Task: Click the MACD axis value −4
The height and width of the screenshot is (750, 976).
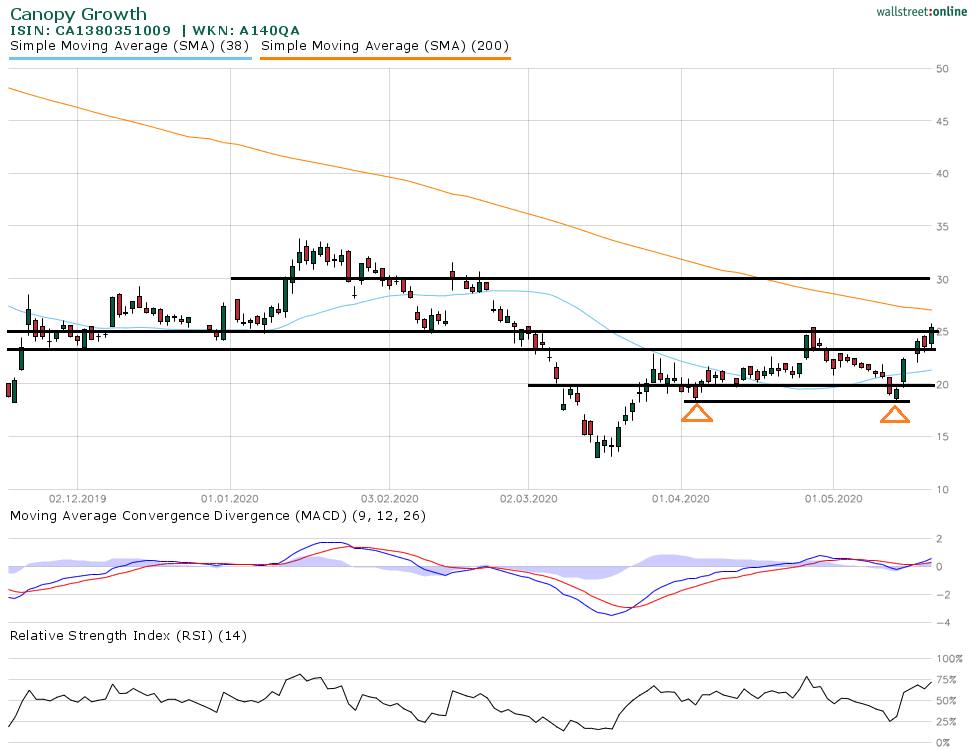Action: coord(942,622)
